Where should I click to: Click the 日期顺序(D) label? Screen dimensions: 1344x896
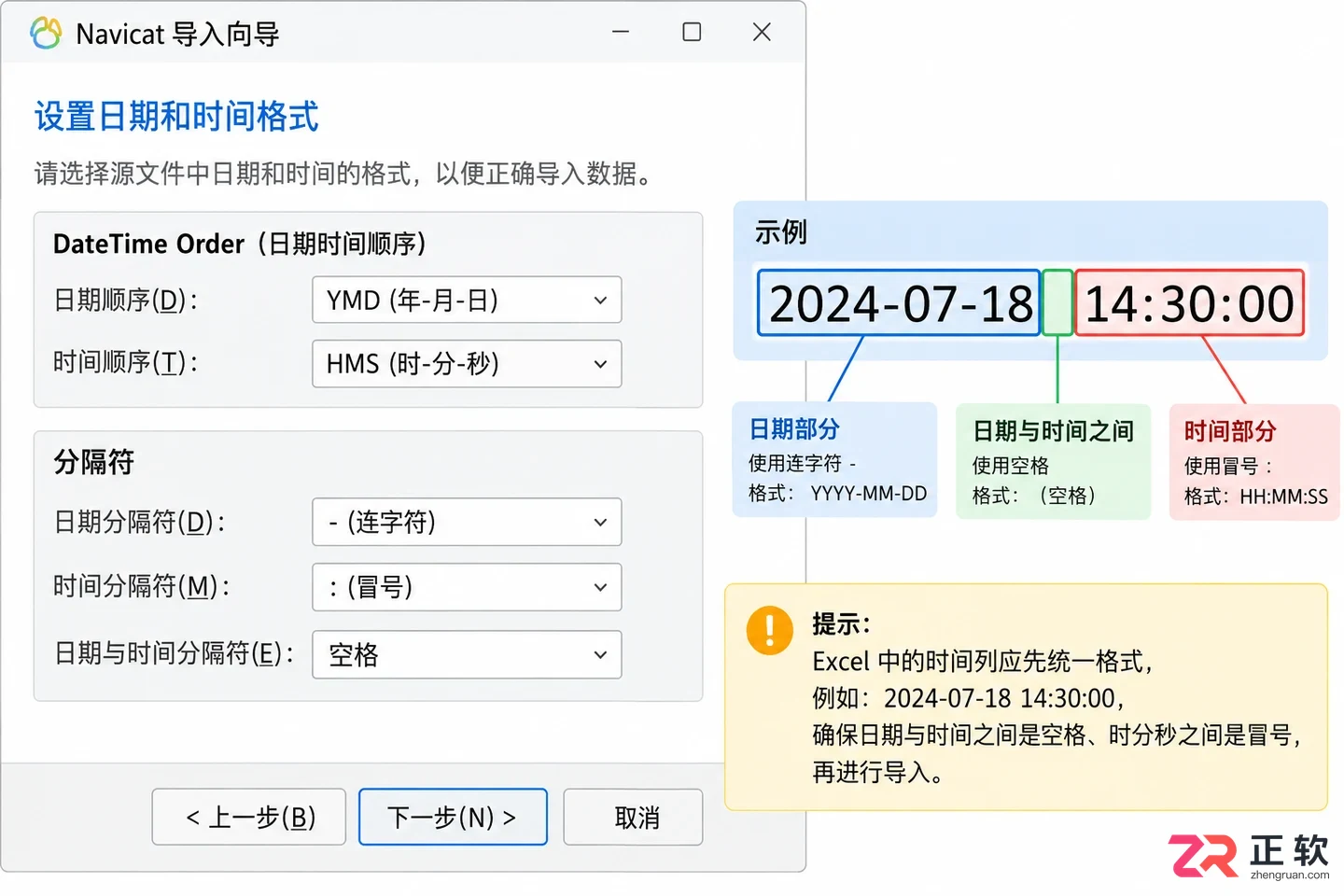[126, 300]
